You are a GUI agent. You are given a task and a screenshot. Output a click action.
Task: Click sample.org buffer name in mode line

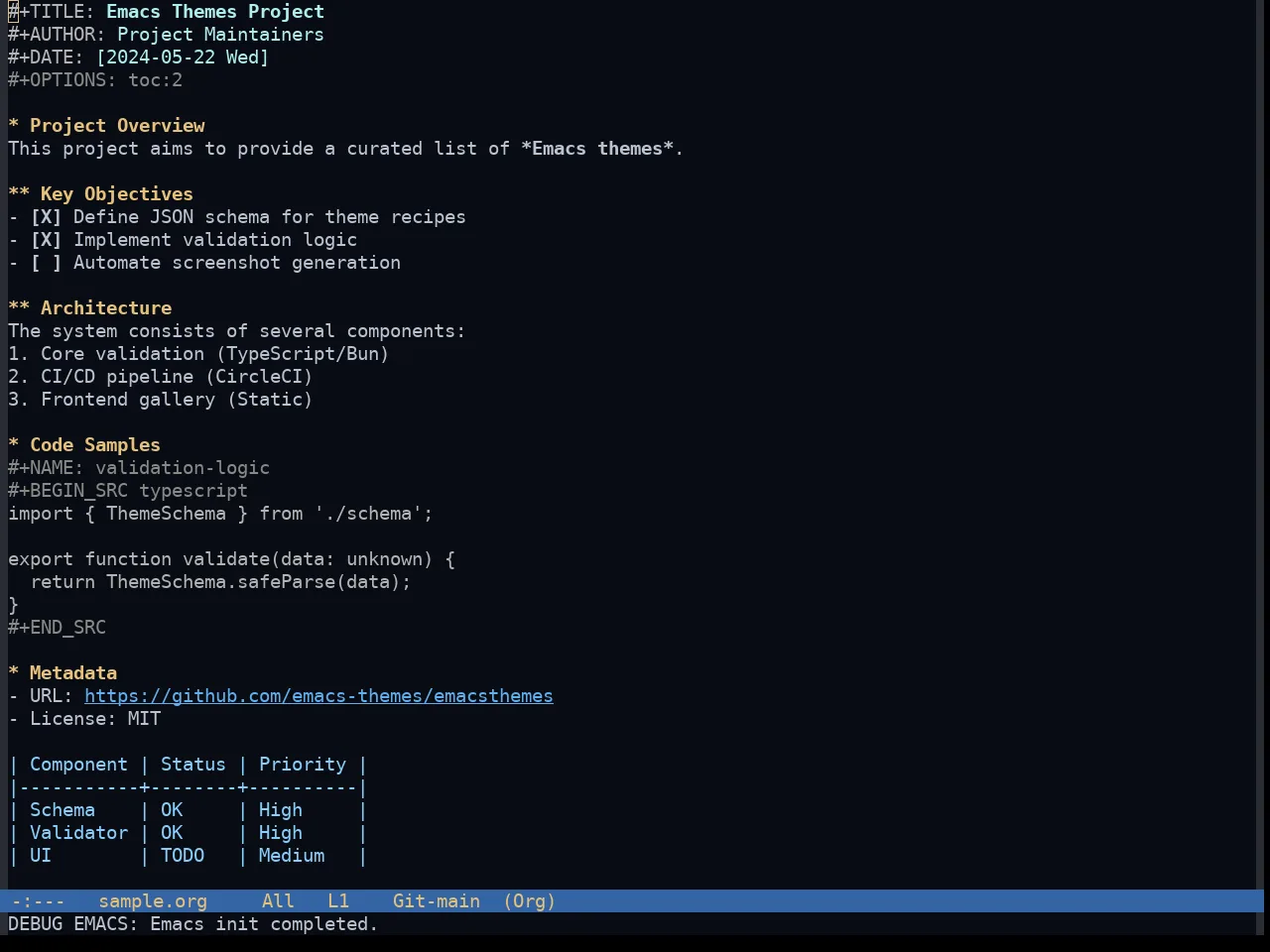(x=153, y=901)
